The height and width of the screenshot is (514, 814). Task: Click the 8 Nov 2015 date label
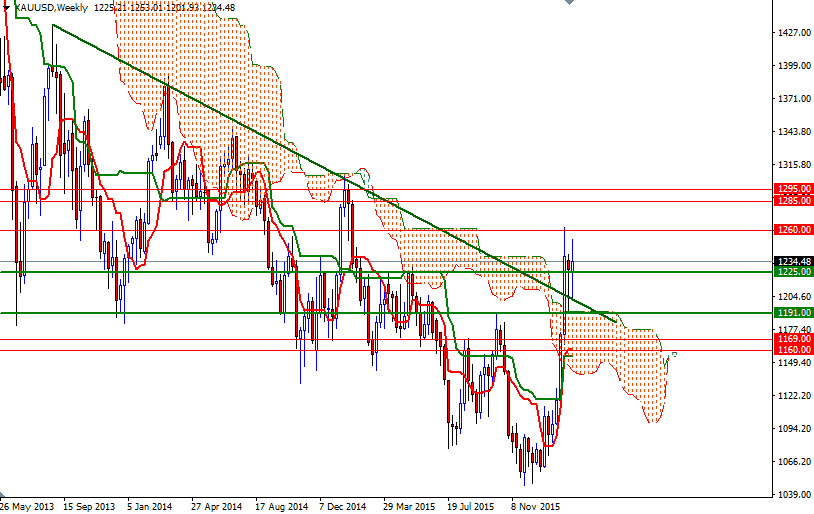coord(536,506)
